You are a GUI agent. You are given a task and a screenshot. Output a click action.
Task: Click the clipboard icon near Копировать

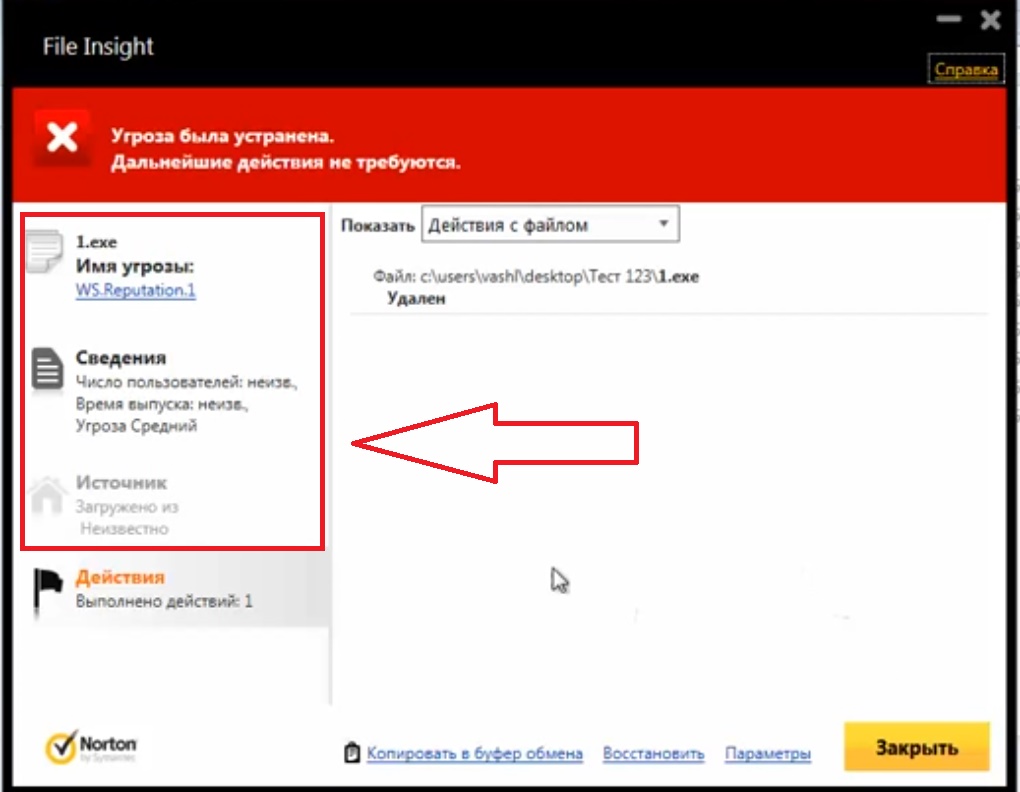point(352,752)
